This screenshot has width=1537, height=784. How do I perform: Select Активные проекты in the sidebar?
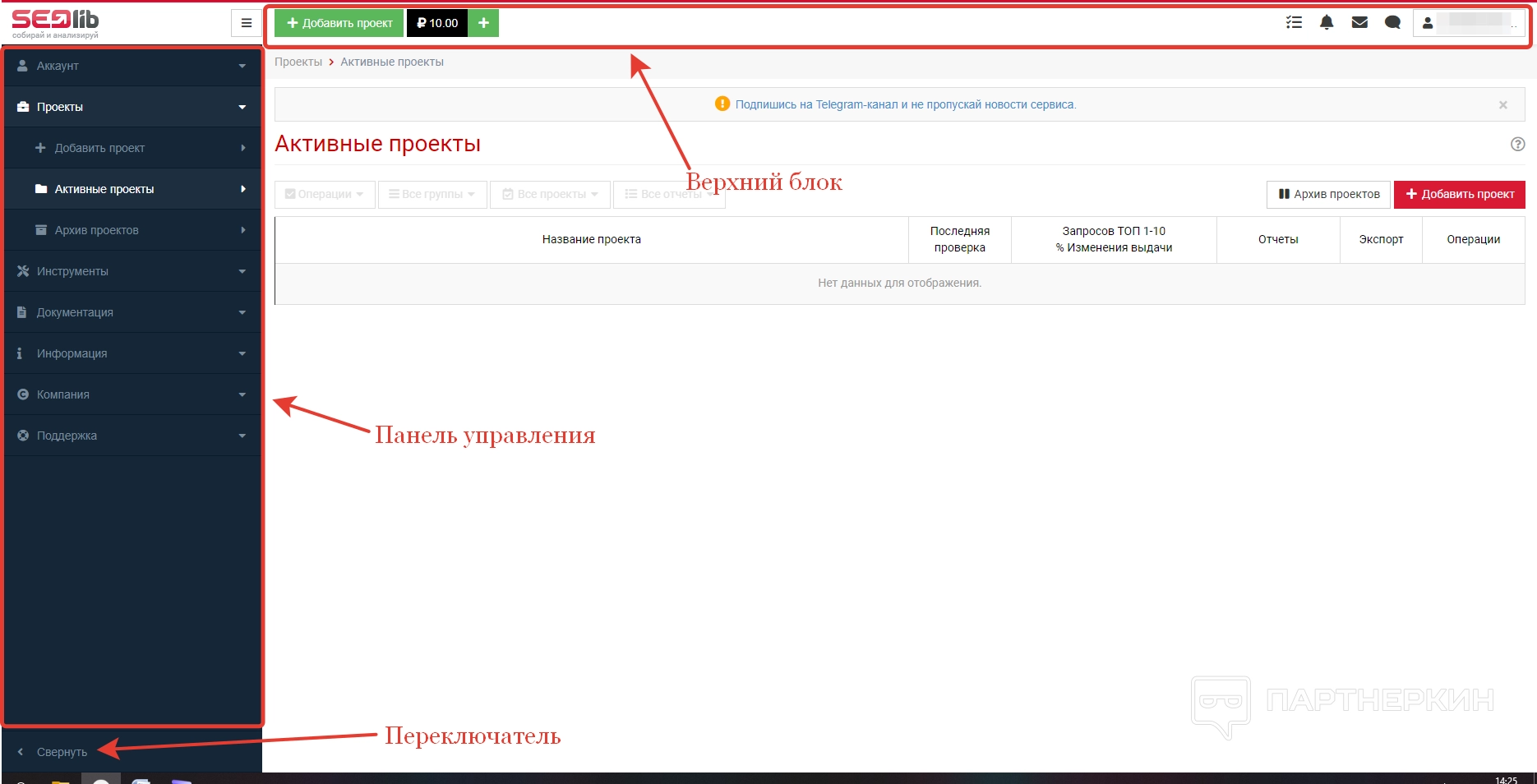click(x=132, y=189)
